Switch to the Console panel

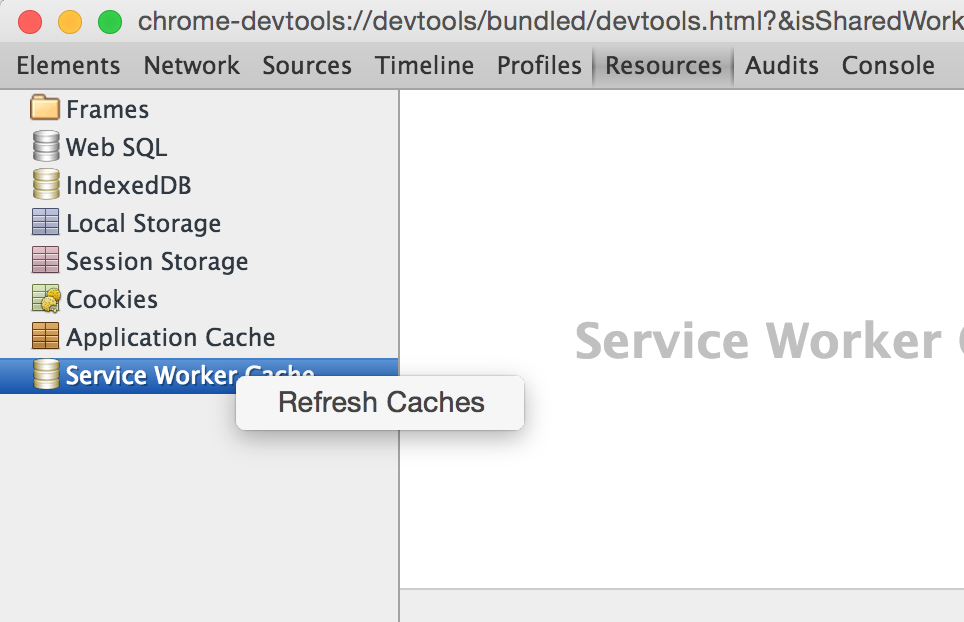pyautogui.click(x=887, y=65)
